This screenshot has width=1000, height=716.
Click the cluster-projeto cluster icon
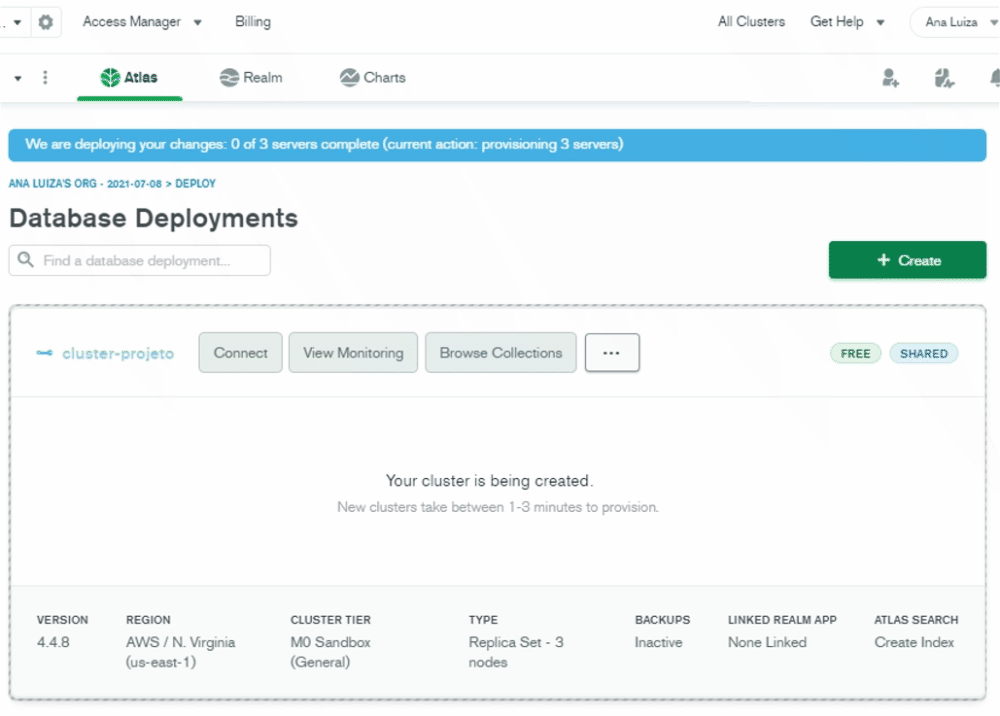(x=45, y=353)
